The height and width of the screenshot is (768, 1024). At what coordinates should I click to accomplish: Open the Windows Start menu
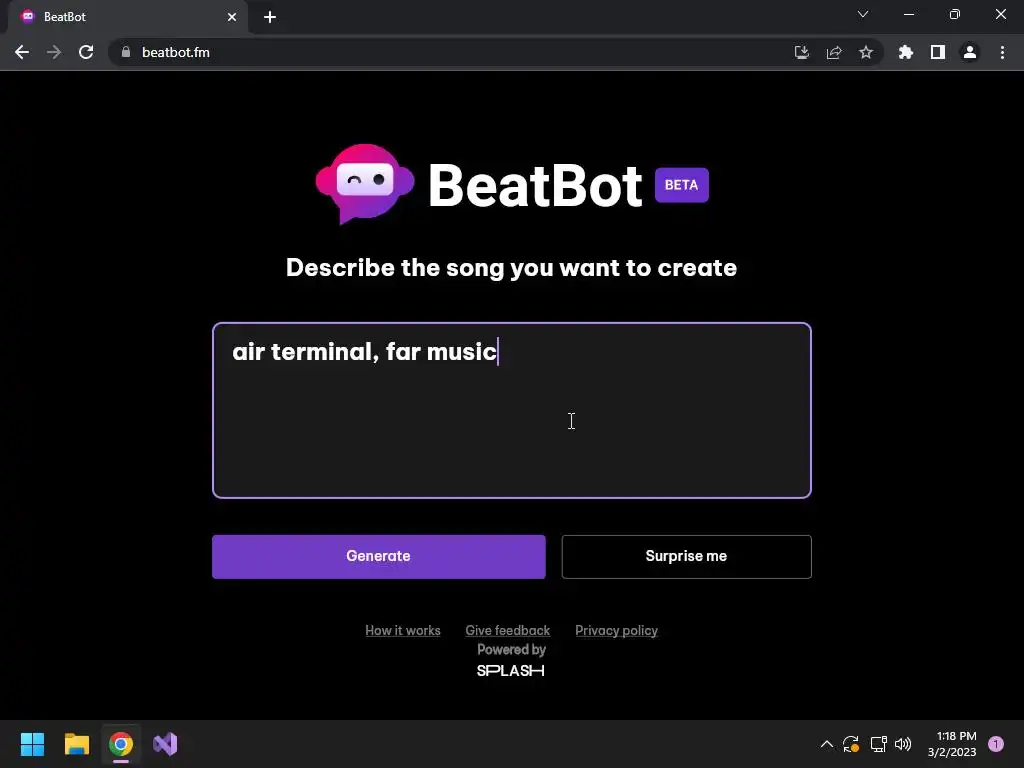click(32, 744)
